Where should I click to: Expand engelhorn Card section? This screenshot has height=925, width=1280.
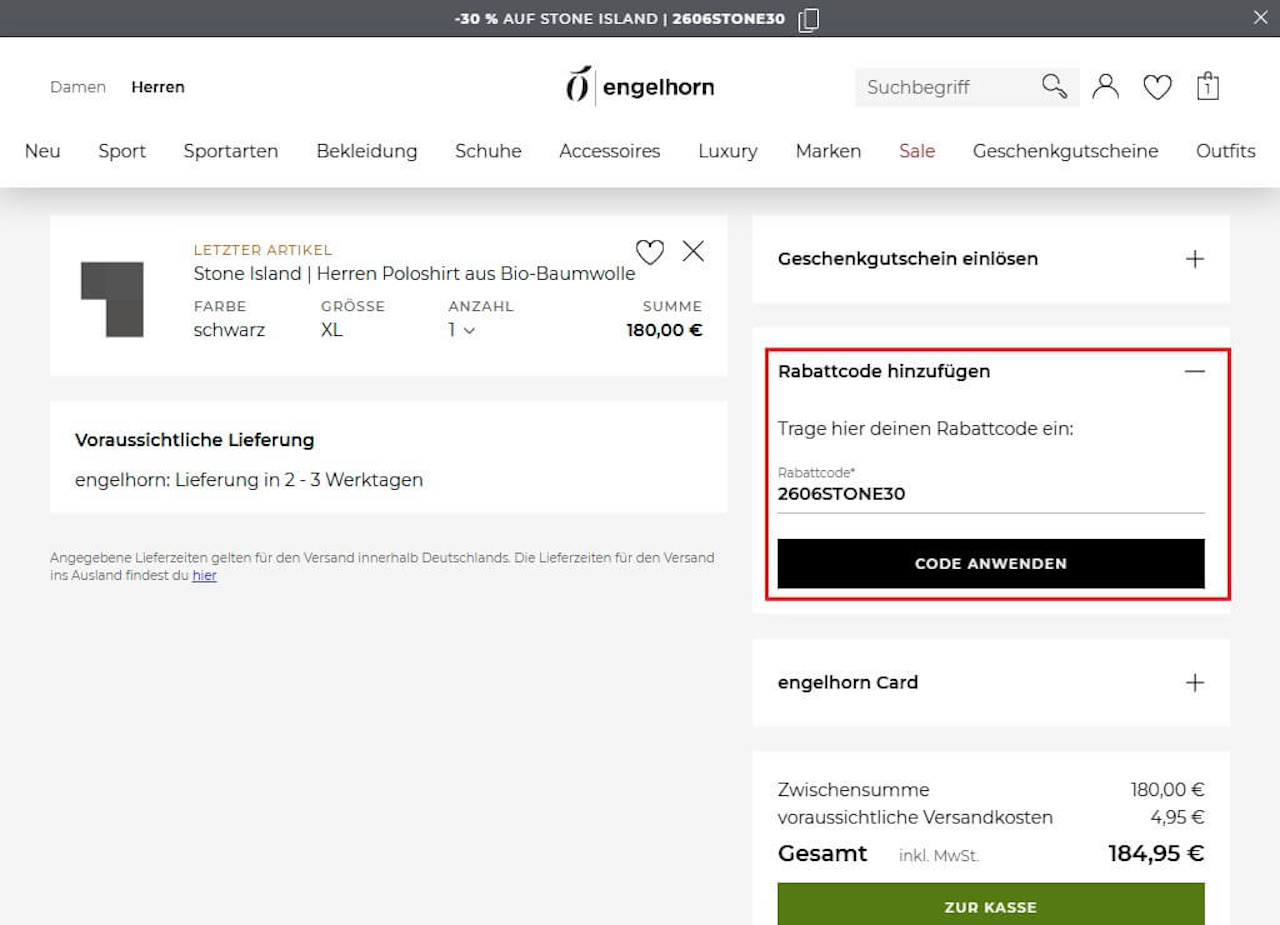coord(1194,683)
